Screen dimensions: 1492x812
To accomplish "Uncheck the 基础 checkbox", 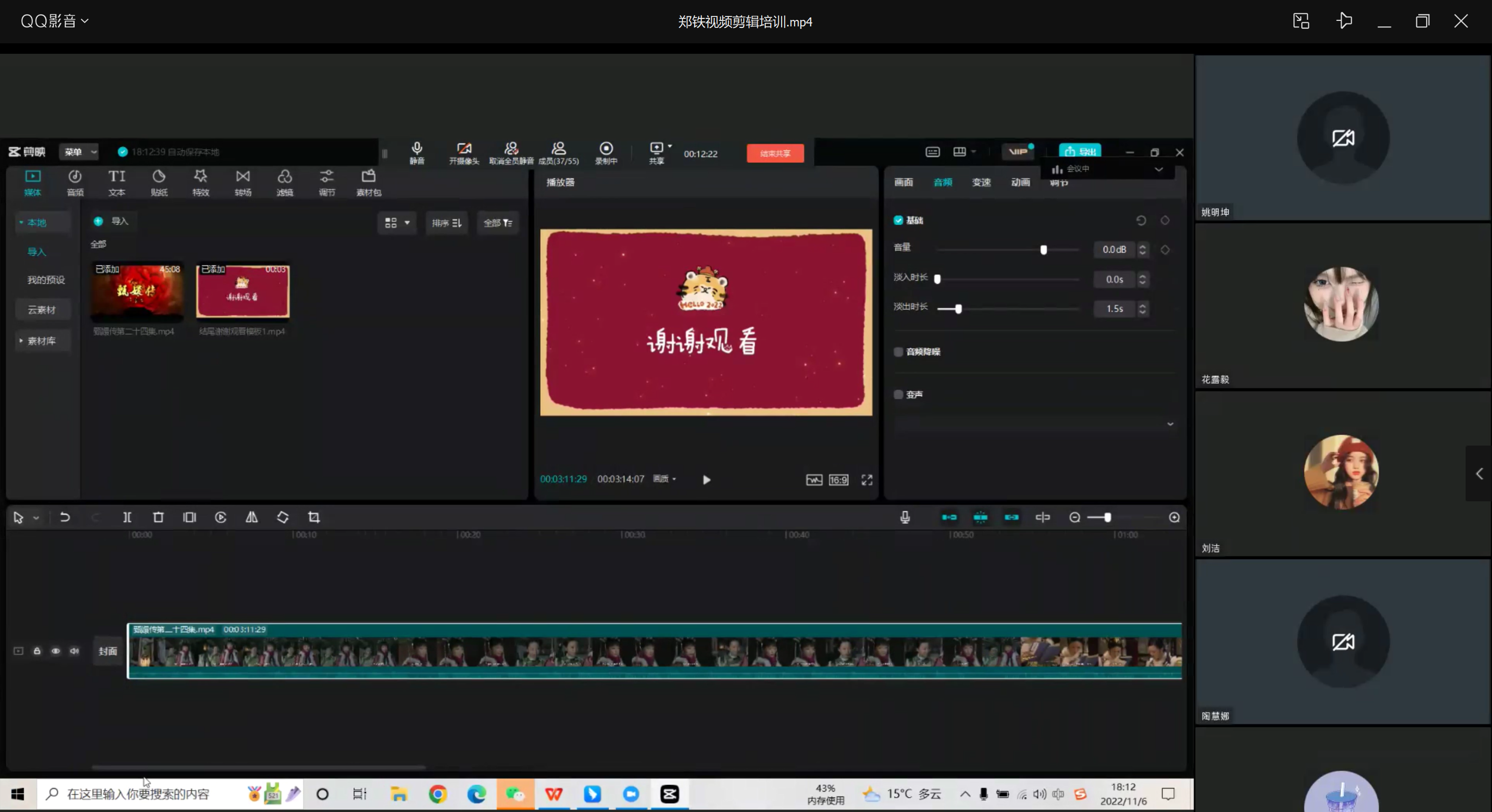I will coord(898,220).
